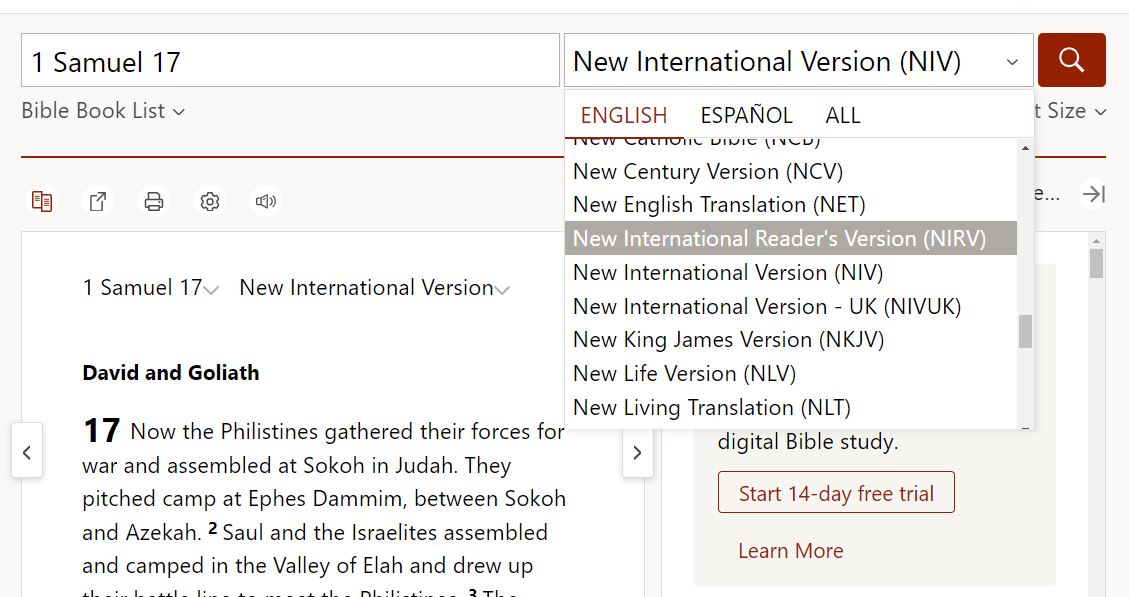Choose New Living Translation (NLT) option
This screenshot has height=597, width=1129.
(711, 408)
